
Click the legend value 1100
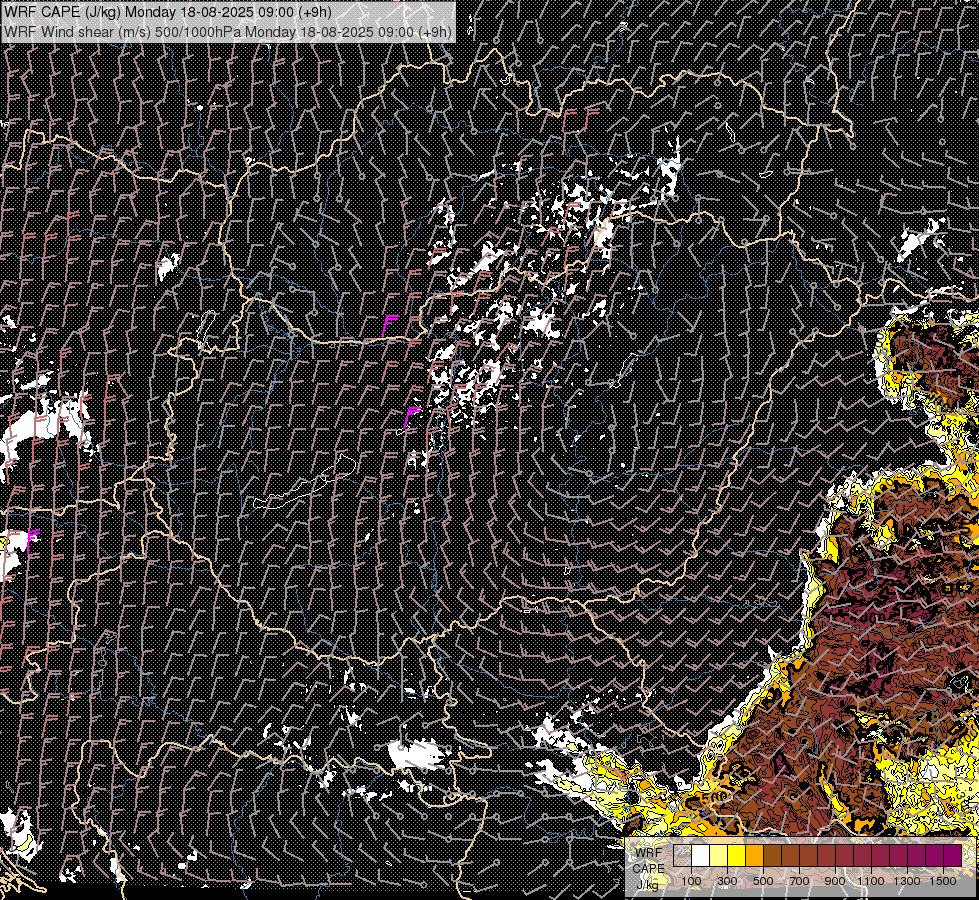870,881
